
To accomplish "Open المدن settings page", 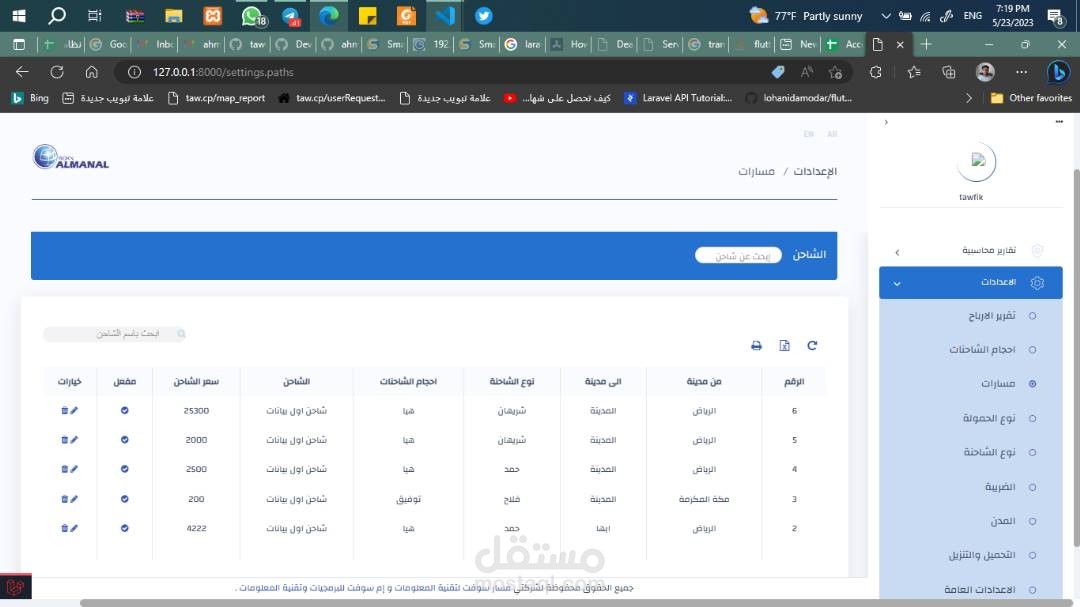I will point(1003,521).
